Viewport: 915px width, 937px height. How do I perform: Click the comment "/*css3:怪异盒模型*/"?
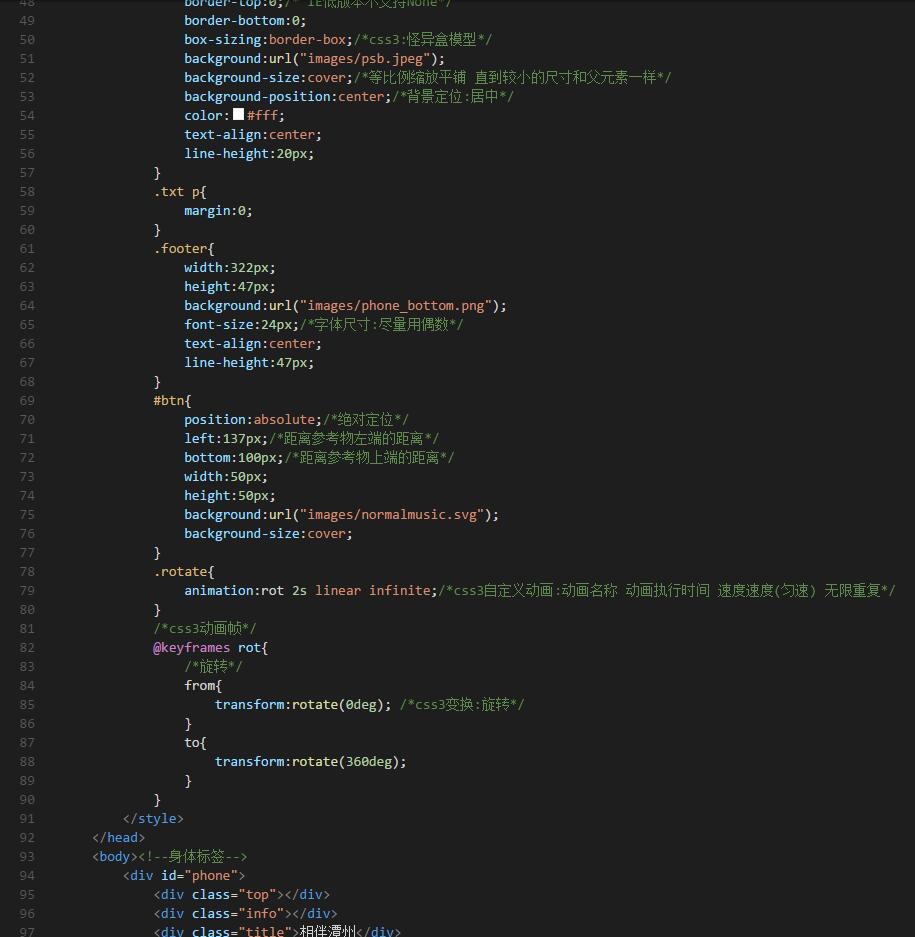click(423, 39)
